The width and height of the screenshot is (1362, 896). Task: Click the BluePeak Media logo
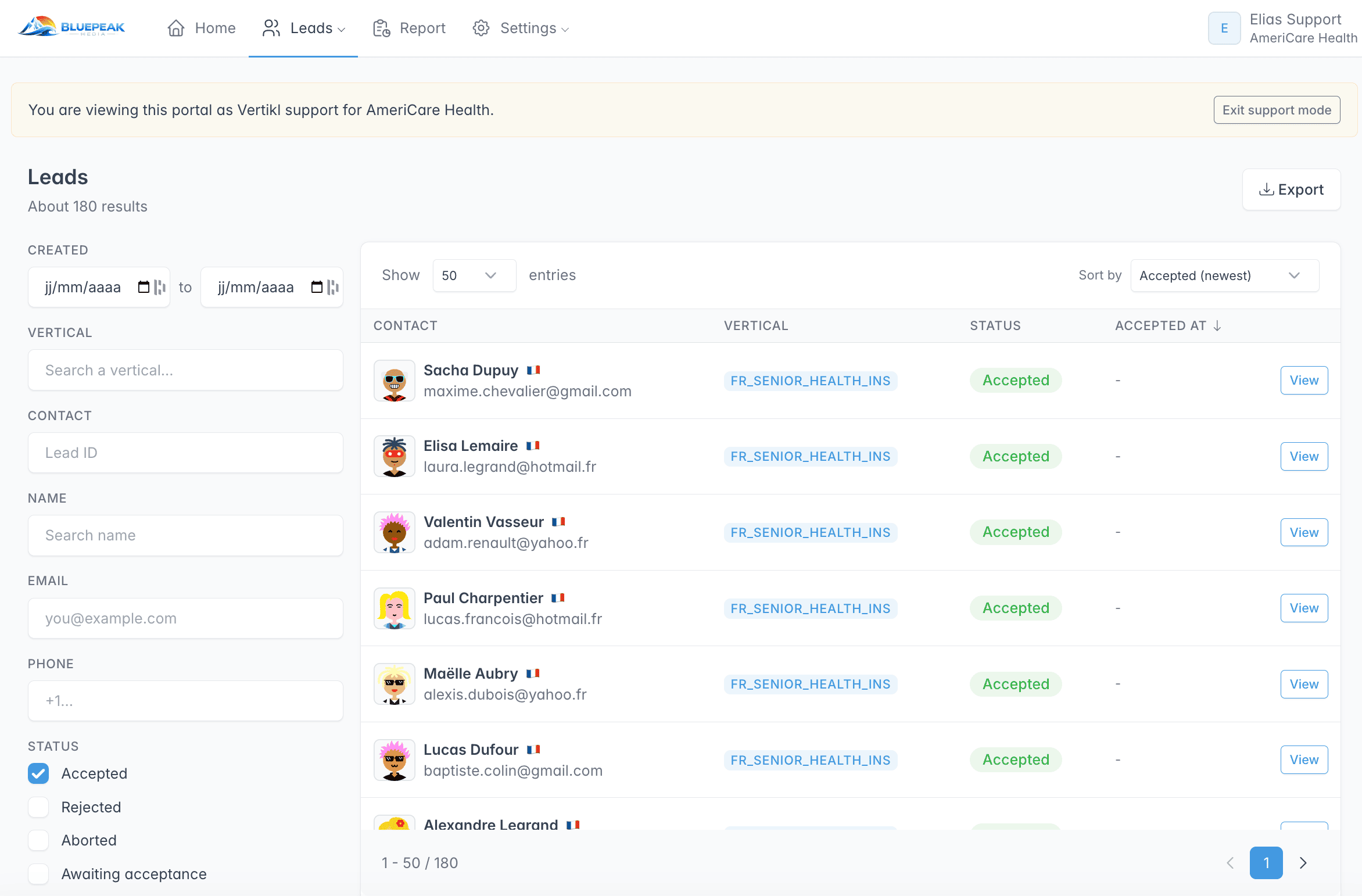pos(71,27)
